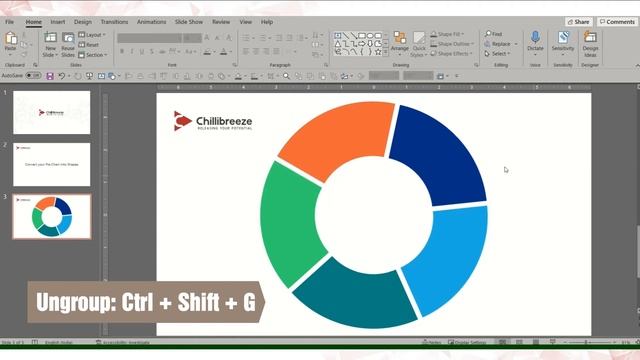Screen dimensions: 640x360
Task: Click the Share button
Action: pos(578,22)
